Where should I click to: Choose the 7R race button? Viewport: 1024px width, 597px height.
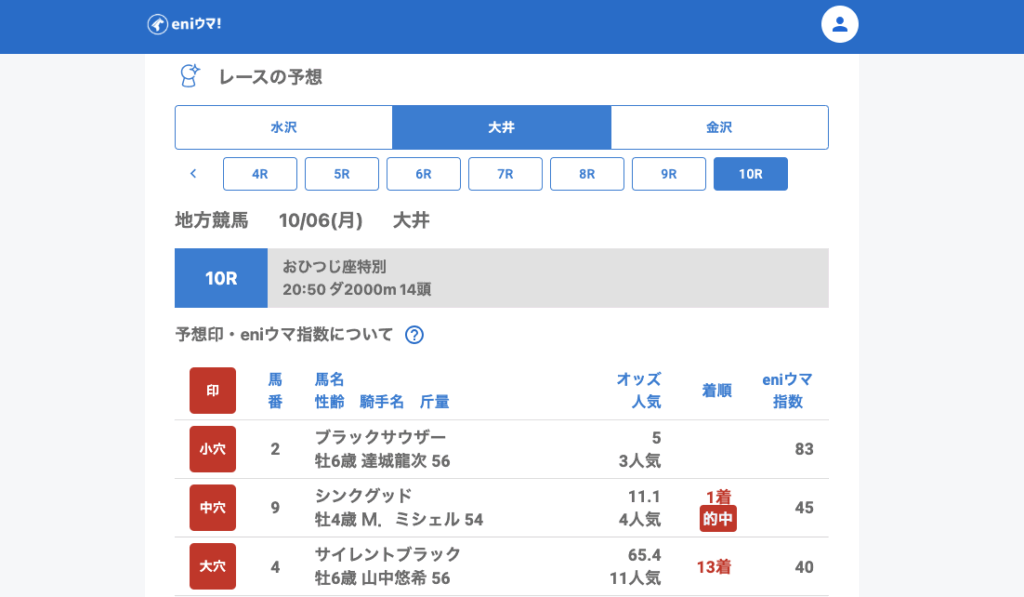pos(505,174)
